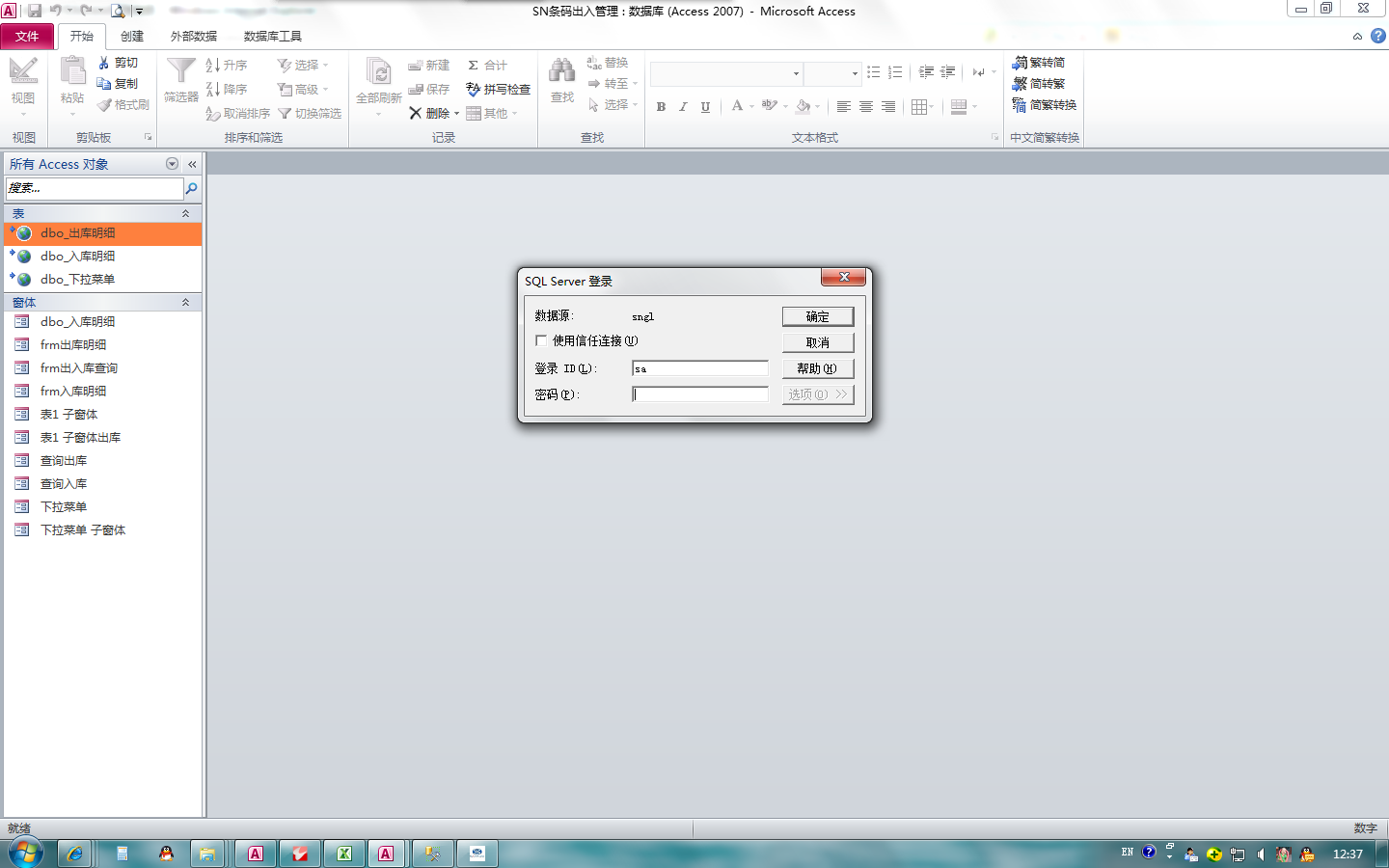Collapse navigation pane with shutter chevrons
Image resolution: width=1389 pixels, height=868 pixels.
192,164
